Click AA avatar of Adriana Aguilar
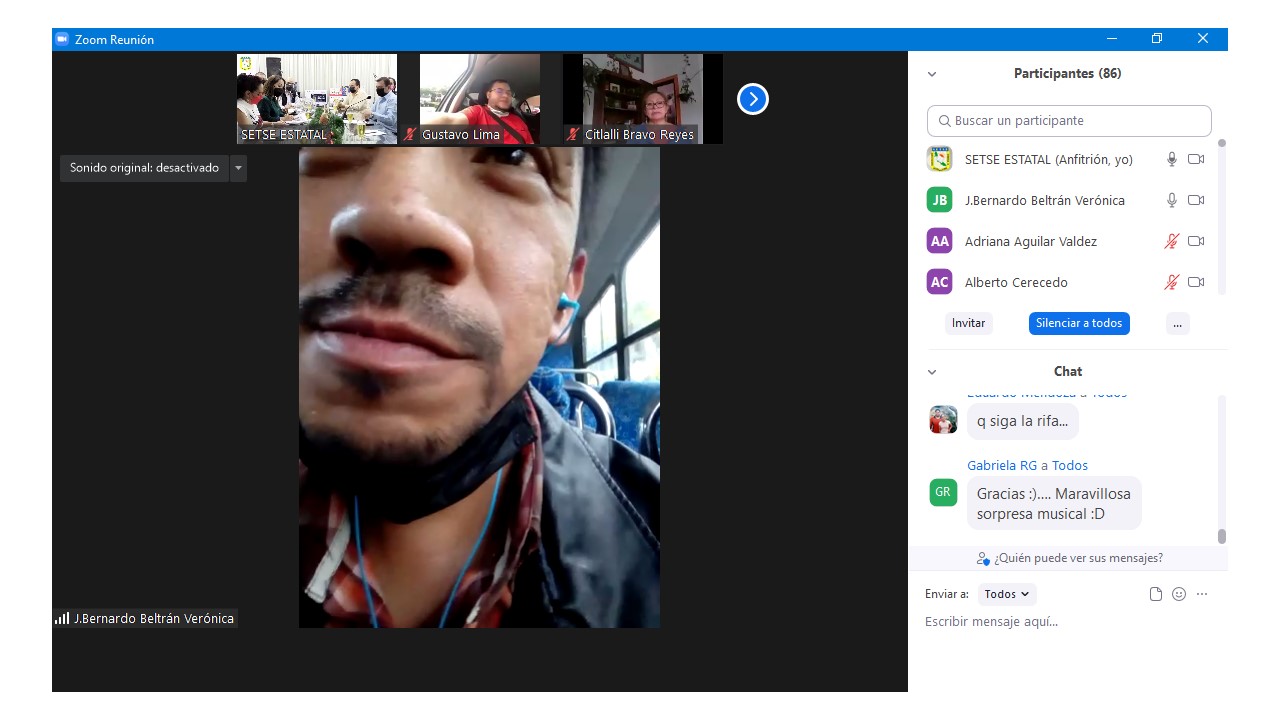 939,241
